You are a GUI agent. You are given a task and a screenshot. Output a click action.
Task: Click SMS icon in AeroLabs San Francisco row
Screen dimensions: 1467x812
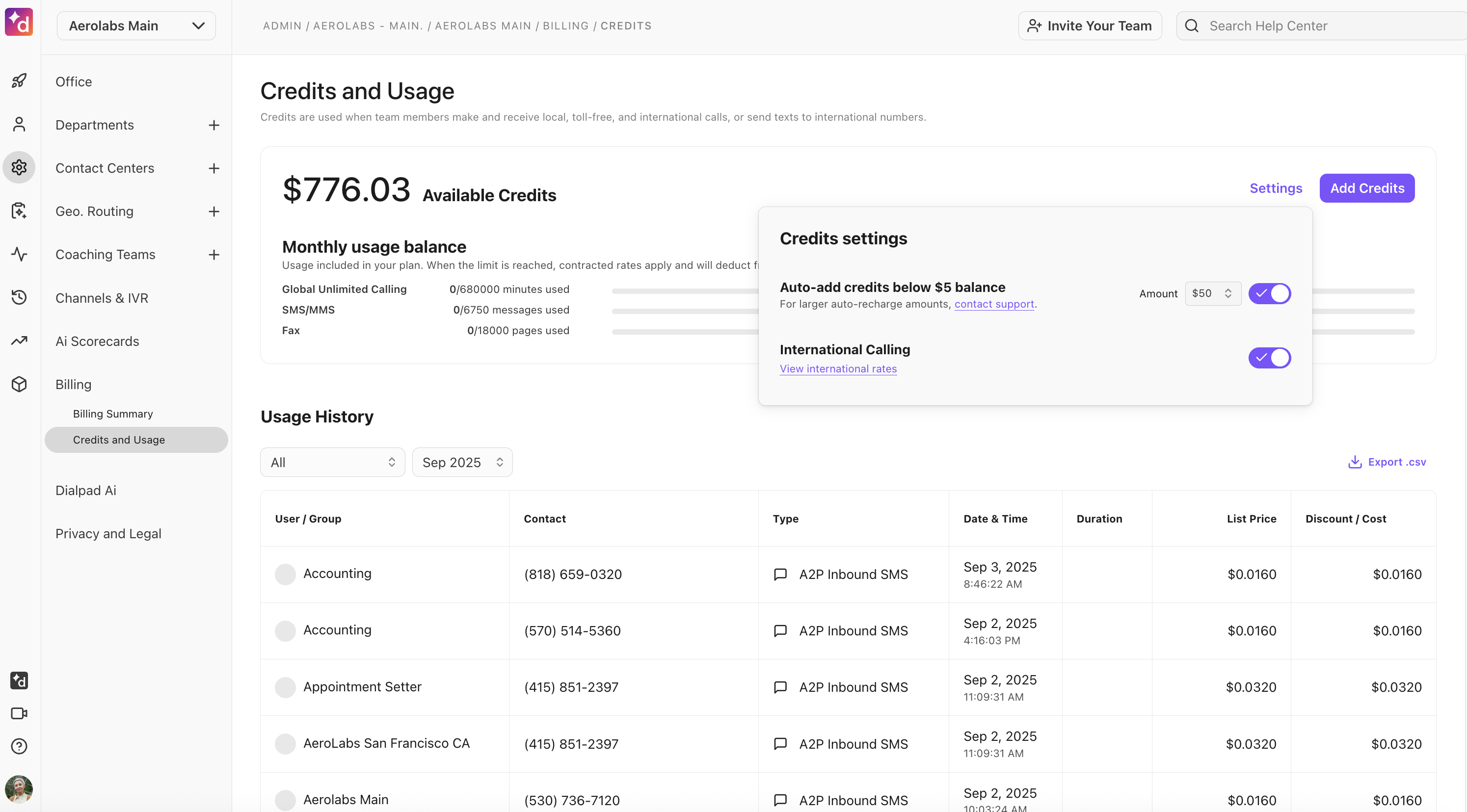tap(780, 744)
